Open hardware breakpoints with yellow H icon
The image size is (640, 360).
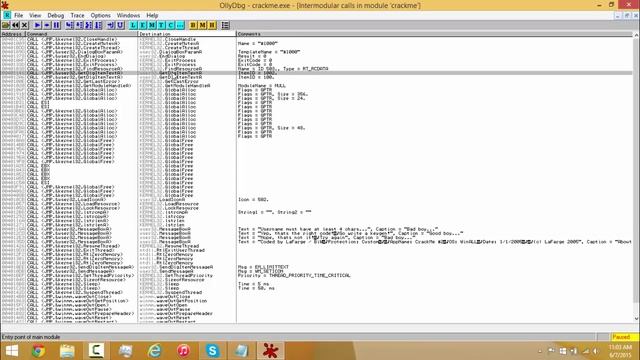pos(212,25)
